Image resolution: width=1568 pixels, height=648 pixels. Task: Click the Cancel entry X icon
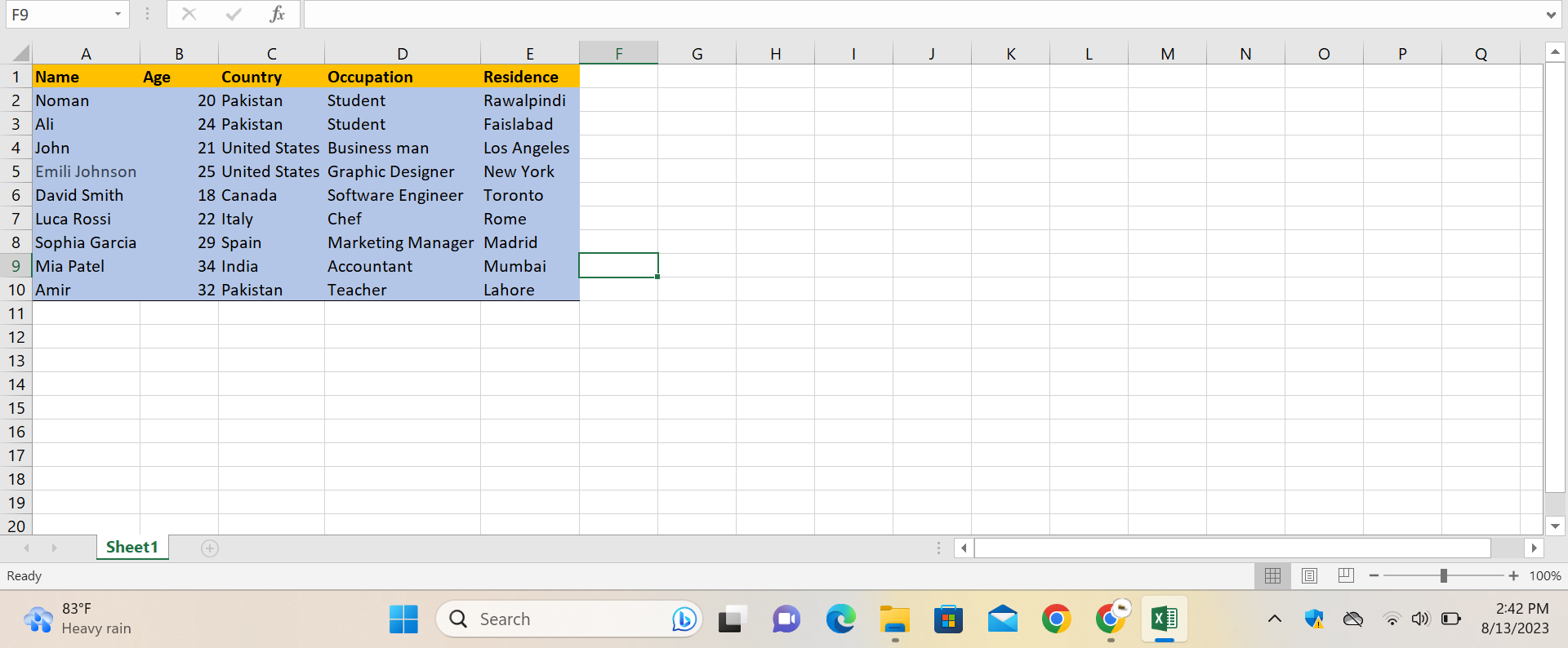189,14
